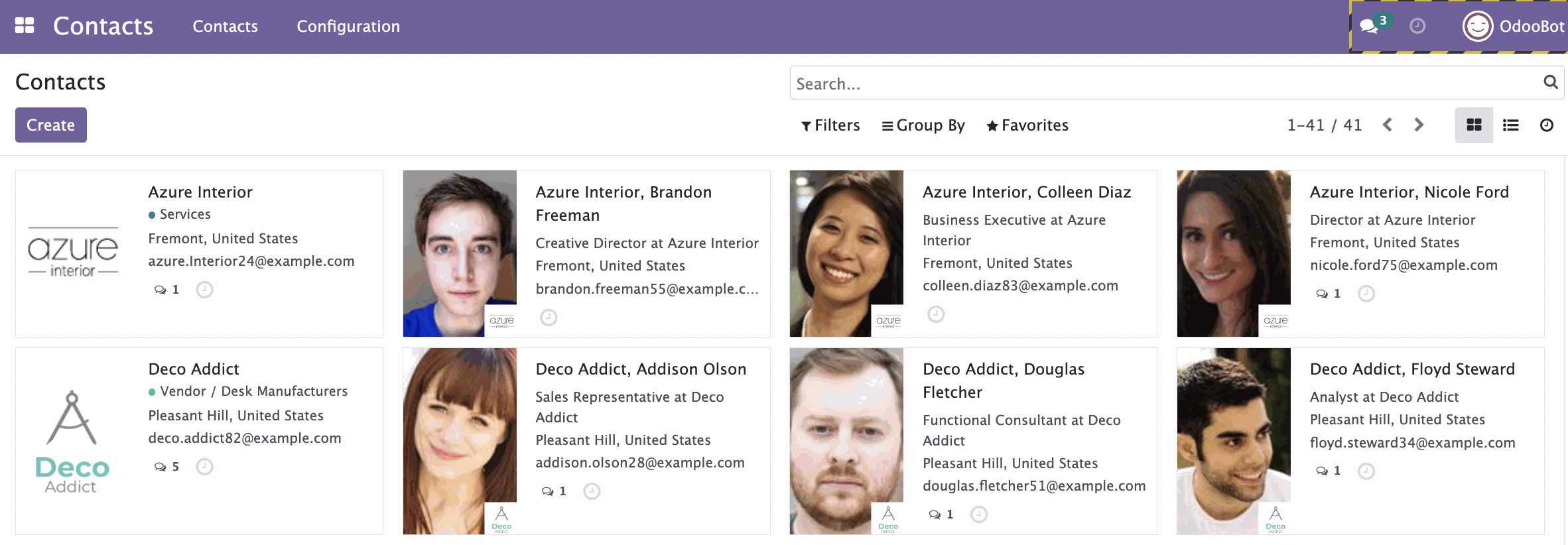Click the search magnifier icon
This screenshot has width=1568, height=545.
click(1550, 82)
